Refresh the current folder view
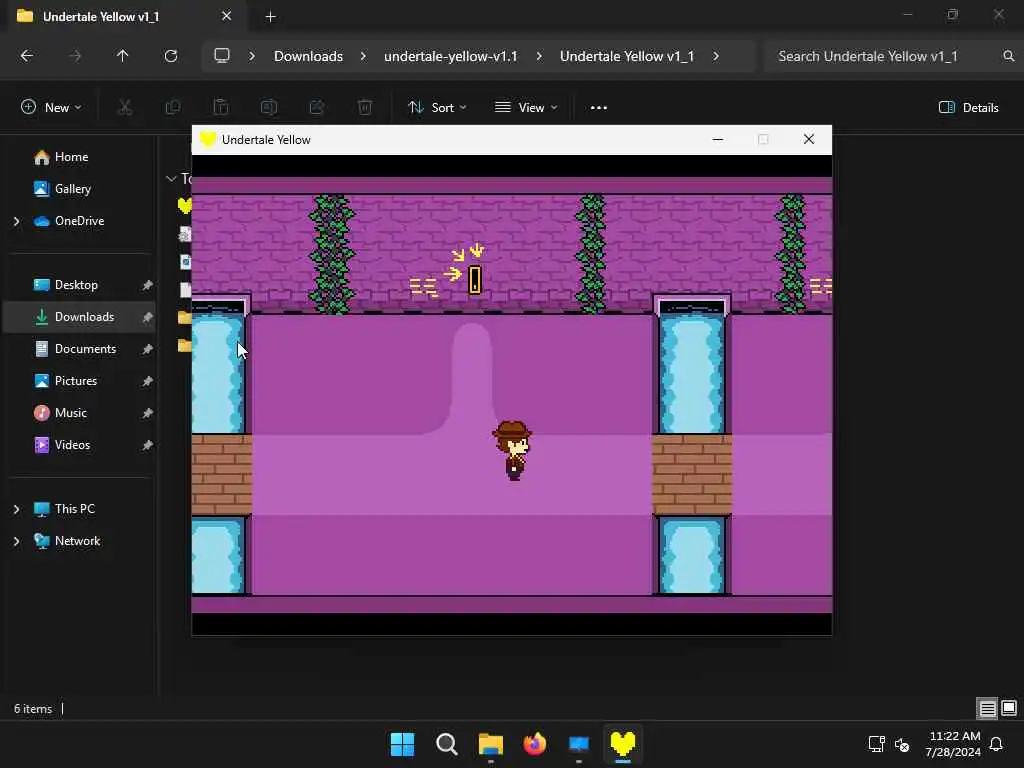The image size is (1024, 768). pyautogui.click(x=171, y=56)
